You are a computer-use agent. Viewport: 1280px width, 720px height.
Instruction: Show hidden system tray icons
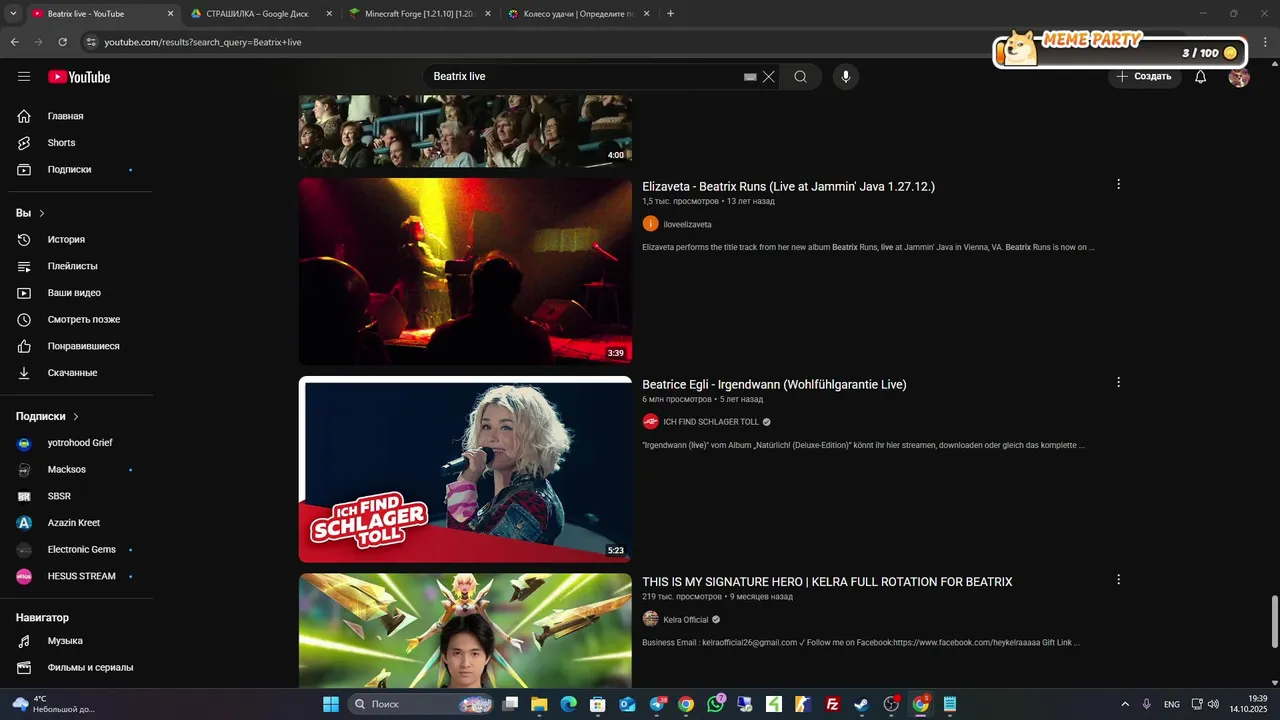click(1125, 704)
